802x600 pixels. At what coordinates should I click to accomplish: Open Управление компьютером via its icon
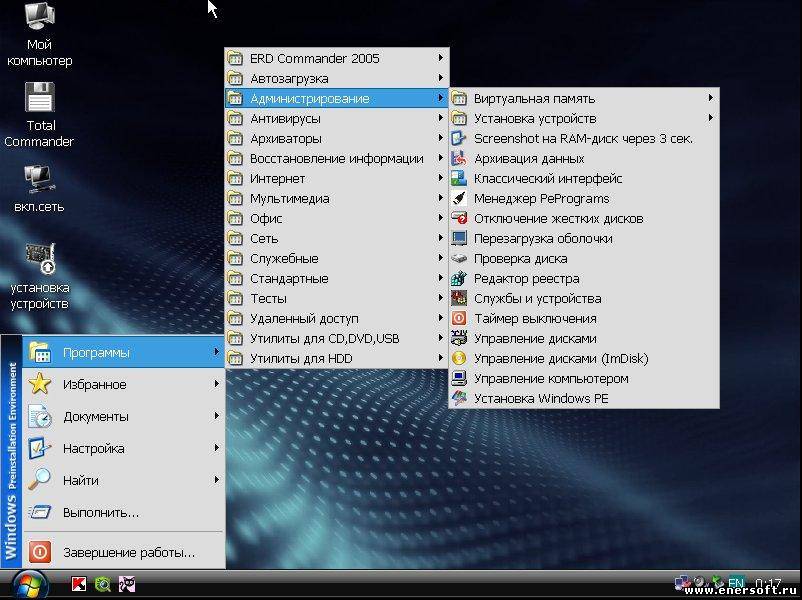[x=459, y=378]
